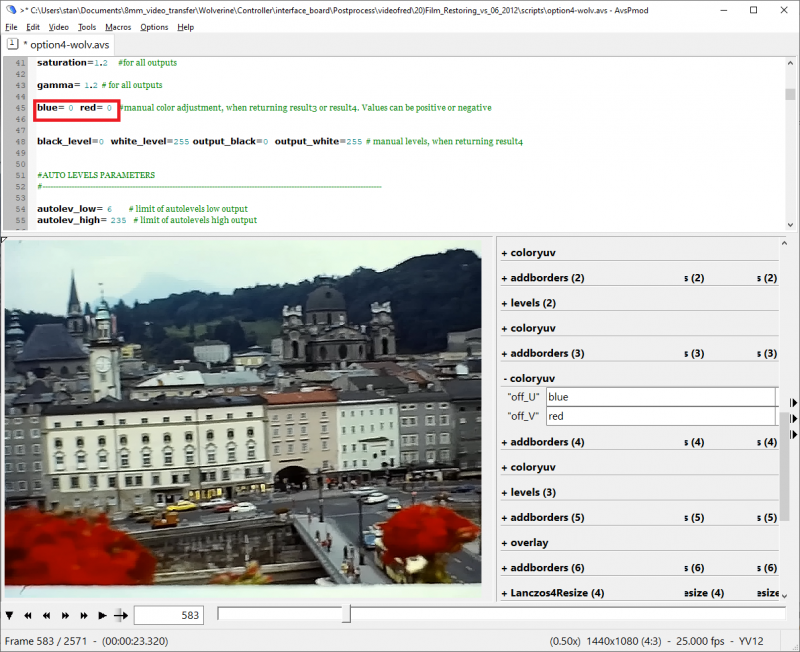Click the #AUTO LEVELS PARAMETERS comment
Viewport: 800px width, 652px height.
[x=96, y=175]
